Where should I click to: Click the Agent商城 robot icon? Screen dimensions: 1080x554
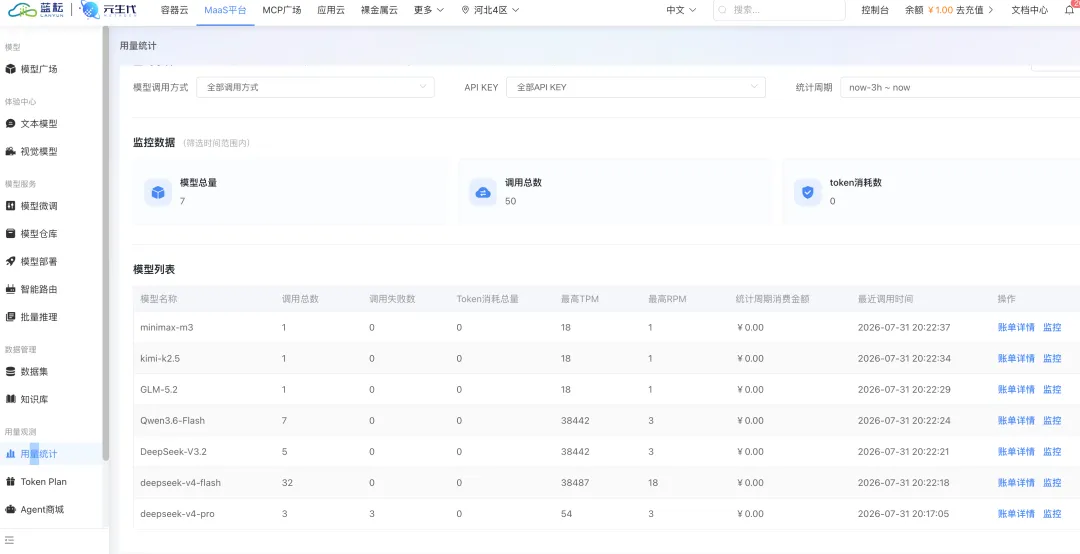10,509
